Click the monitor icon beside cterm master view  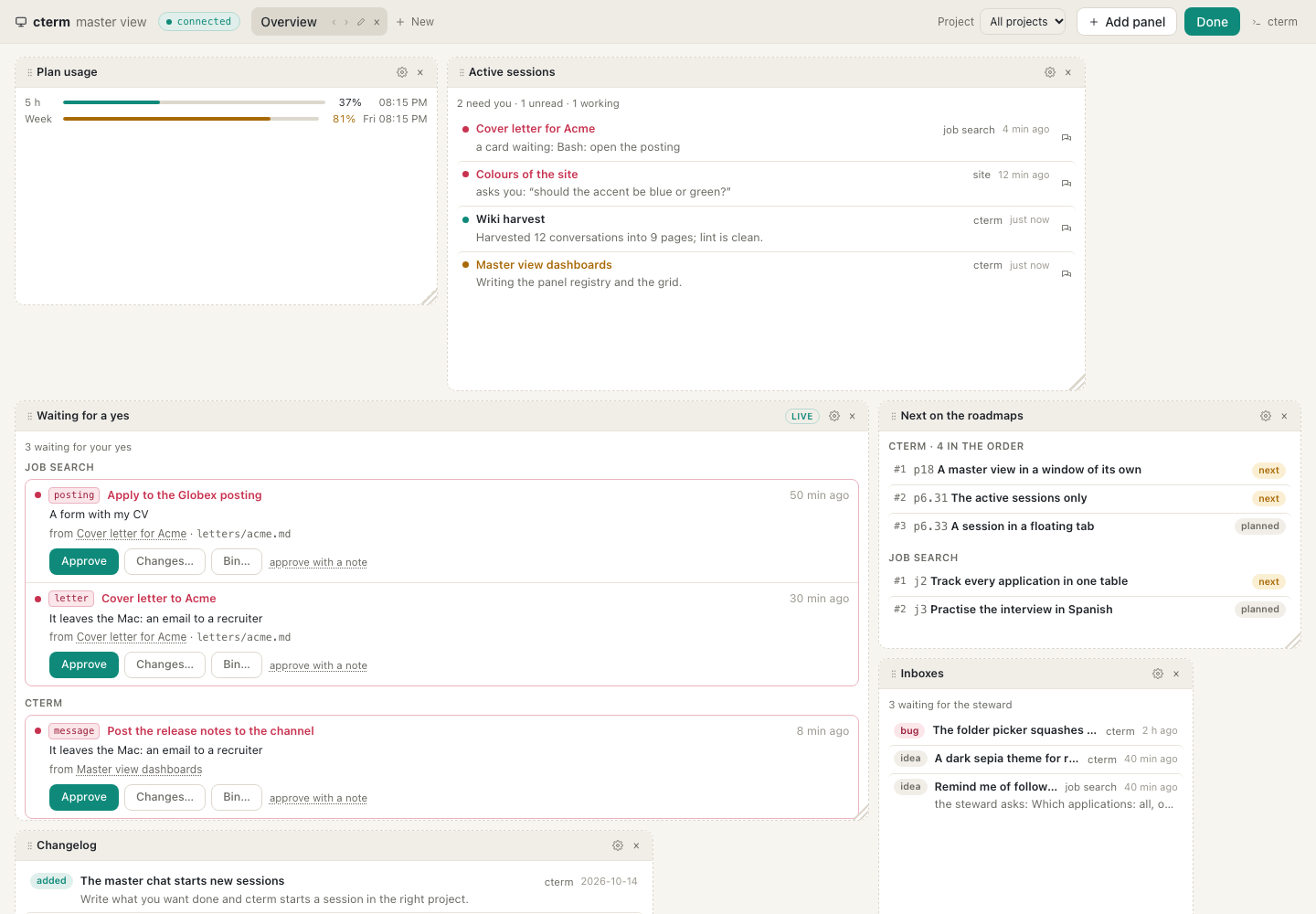[21, 22]
